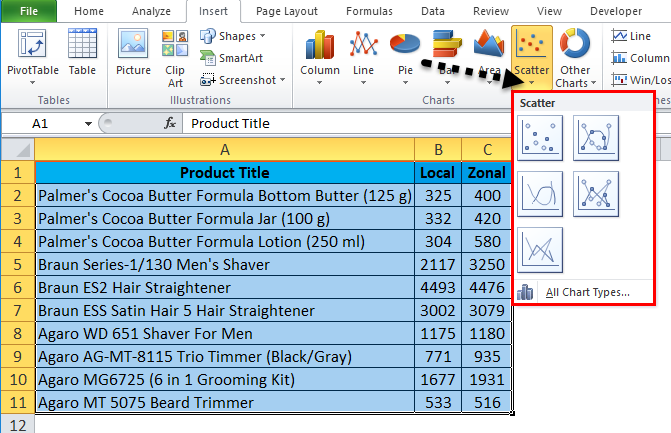Screen dimensions: 671x433
Task: Click the Local header cell
Action: (x=438, y=172)
